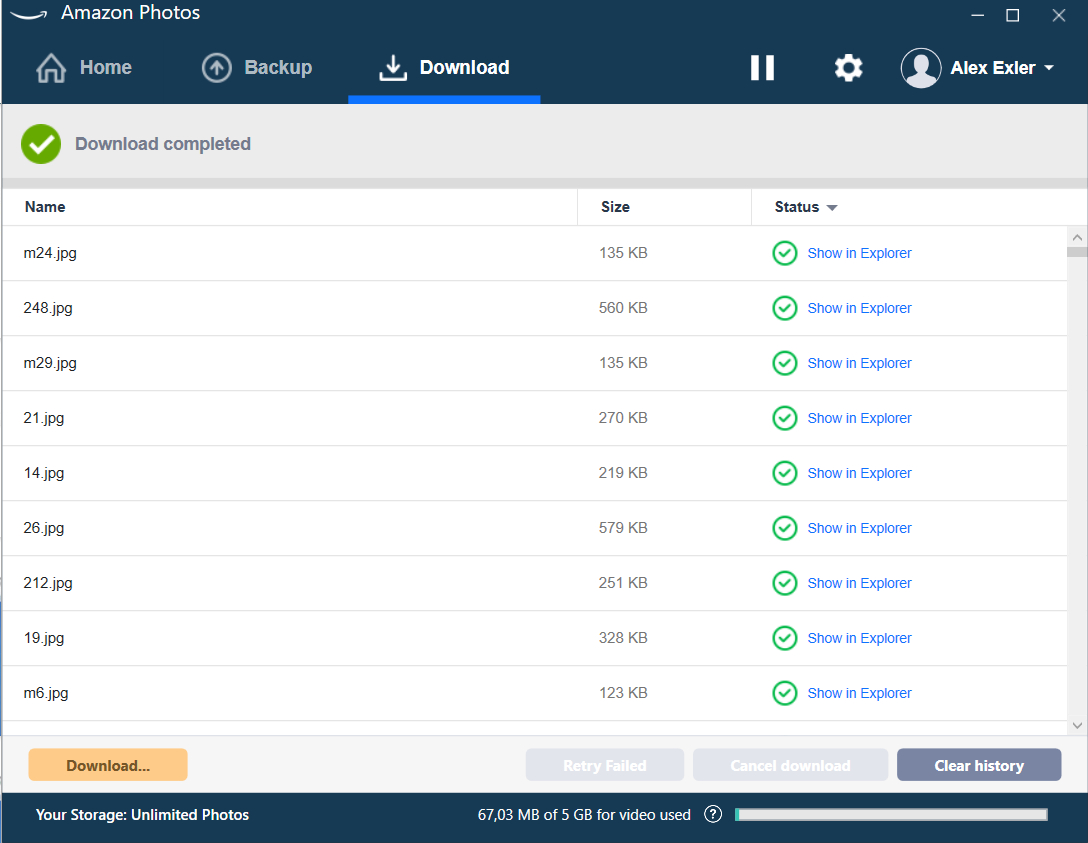Select the Download tab

pyautogui.click(x=445, y=68)
